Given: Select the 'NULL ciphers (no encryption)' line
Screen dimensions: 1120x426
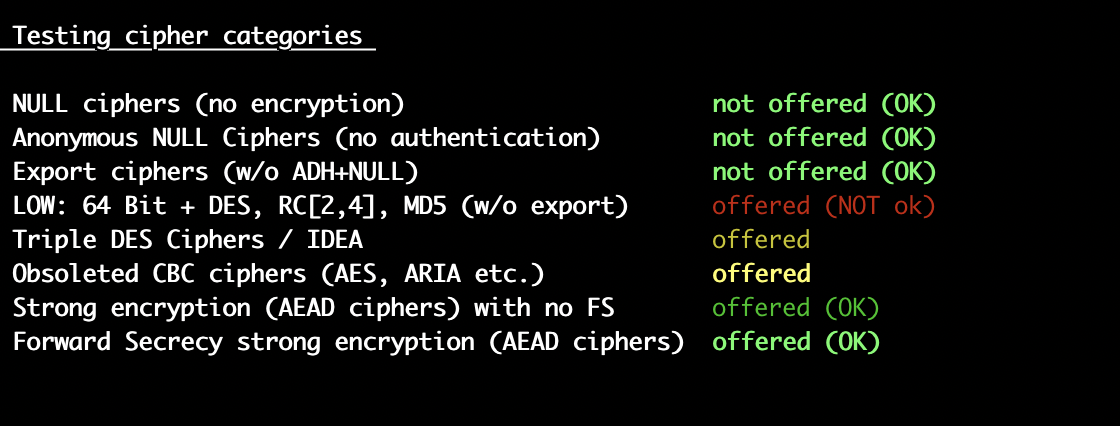Looking at the screenshot, I should click(x=209, y=104).
